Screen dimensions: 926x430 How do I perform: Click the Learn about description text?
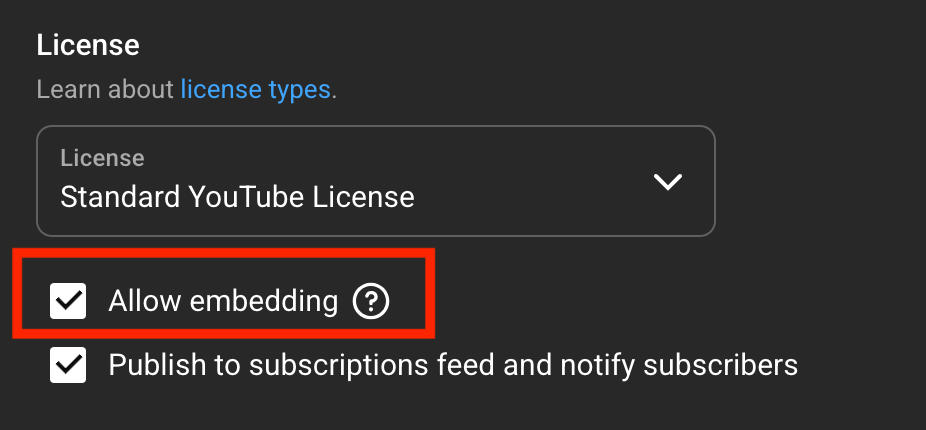coord(106,89)
